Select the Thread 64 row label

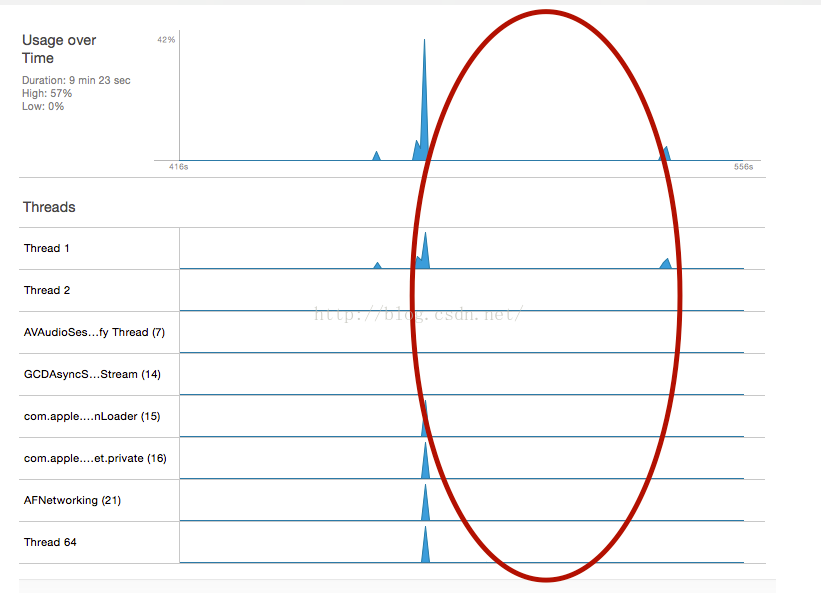pos(50,542)
